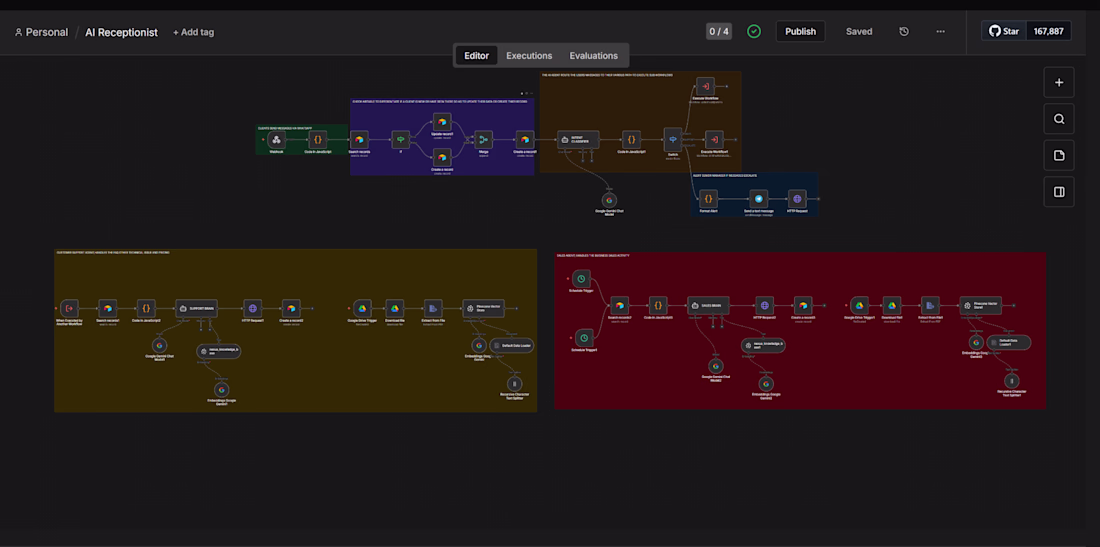
Task: Select the Webhook trigger node
Action: 276,140
